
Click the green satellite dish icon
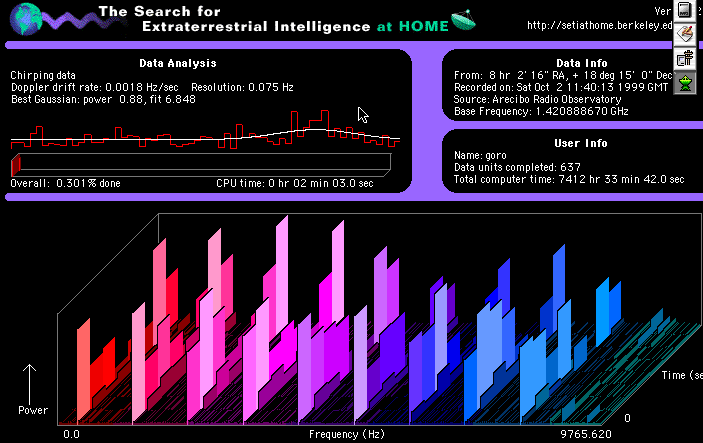463,18
